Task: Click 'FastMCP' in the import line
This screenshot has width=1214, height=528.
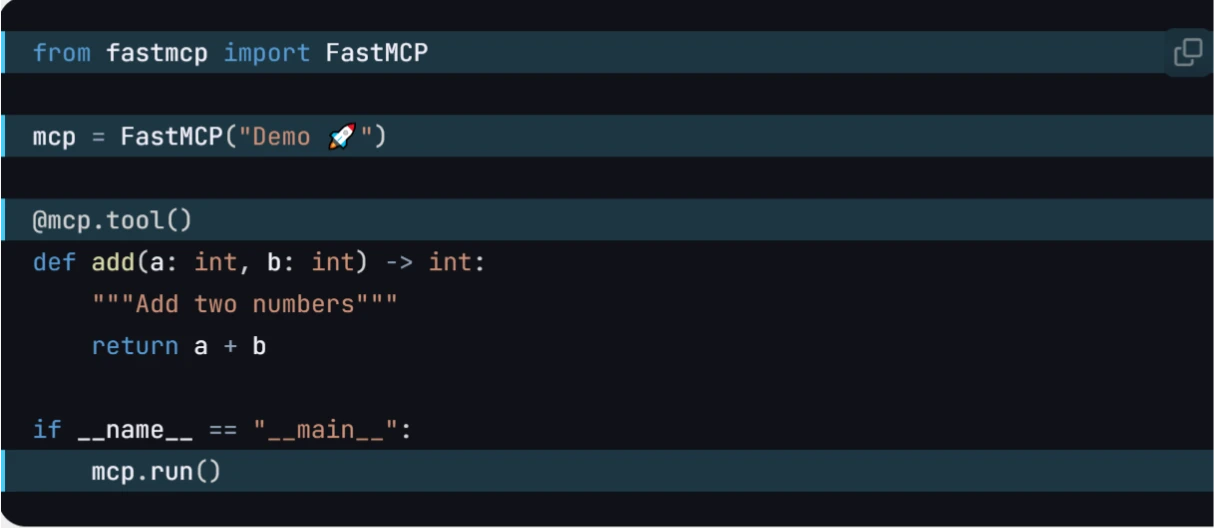Action: [x=376, y=53]
